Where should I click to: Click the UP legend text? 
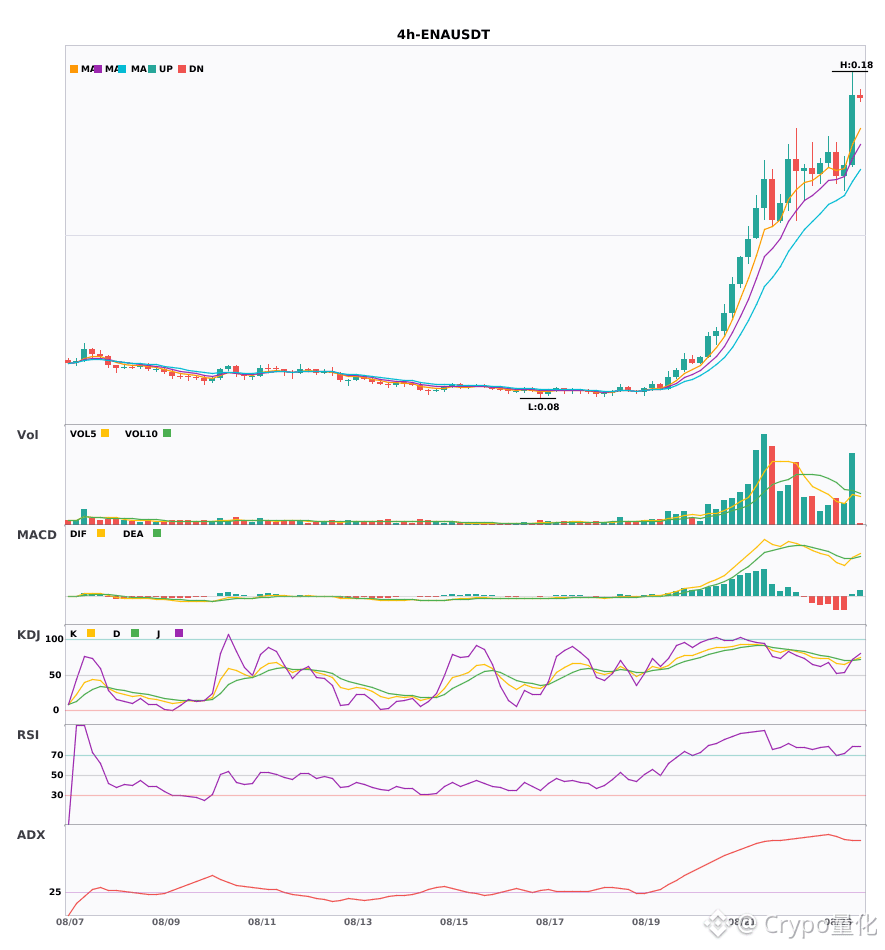(166, 69)
